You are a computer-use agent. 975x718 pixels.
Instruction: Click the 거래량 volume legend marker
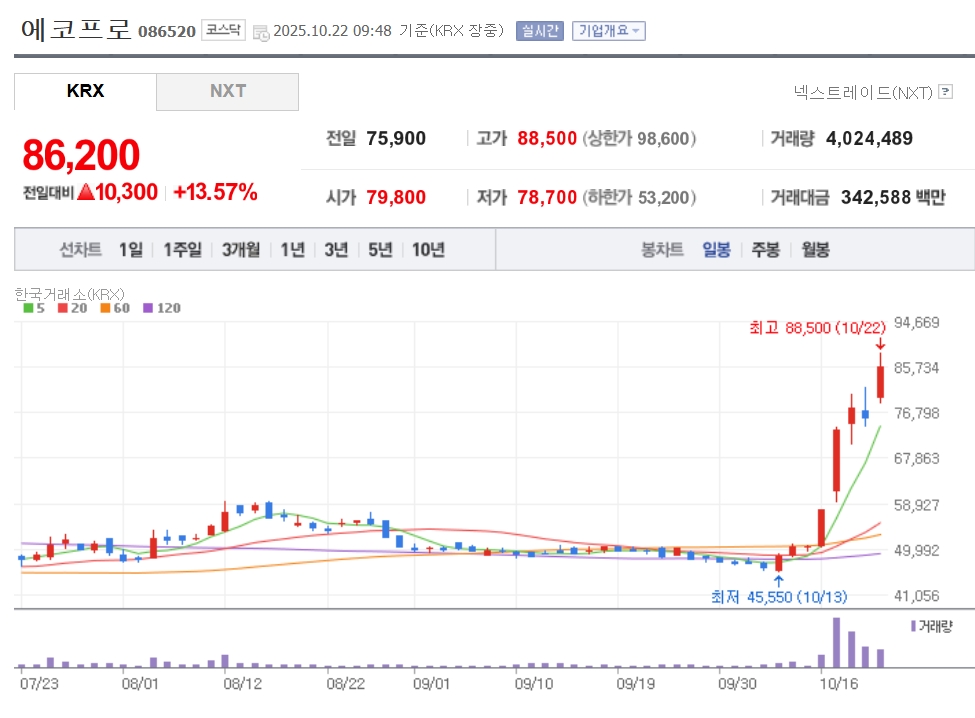point(912,626)
